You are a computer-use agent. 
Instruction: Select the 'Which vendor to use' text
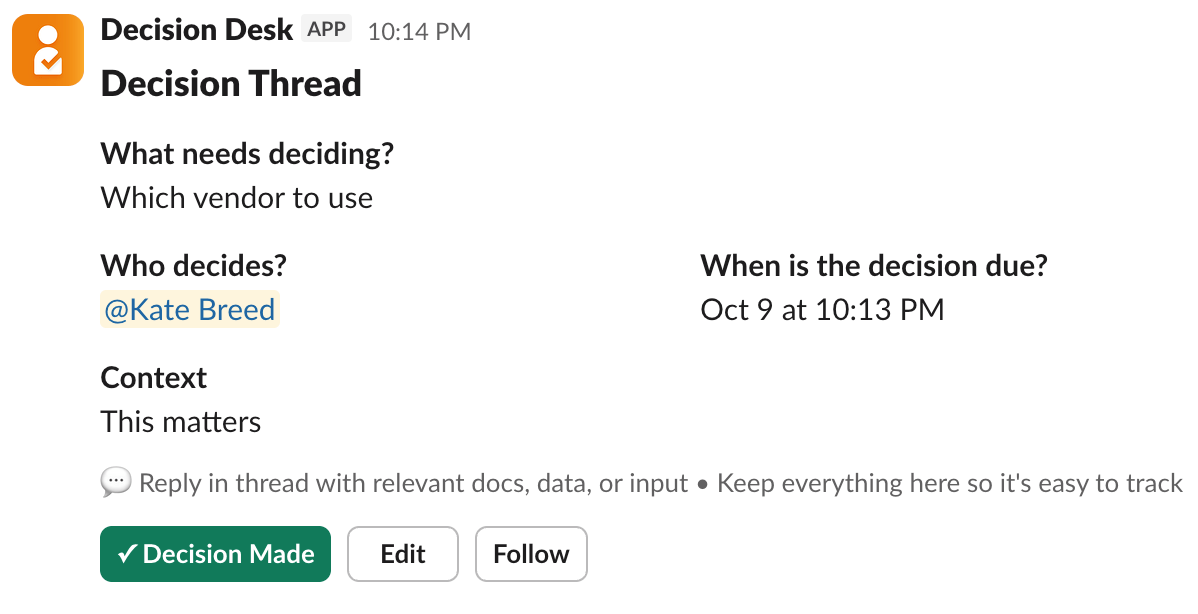[237, 198]
